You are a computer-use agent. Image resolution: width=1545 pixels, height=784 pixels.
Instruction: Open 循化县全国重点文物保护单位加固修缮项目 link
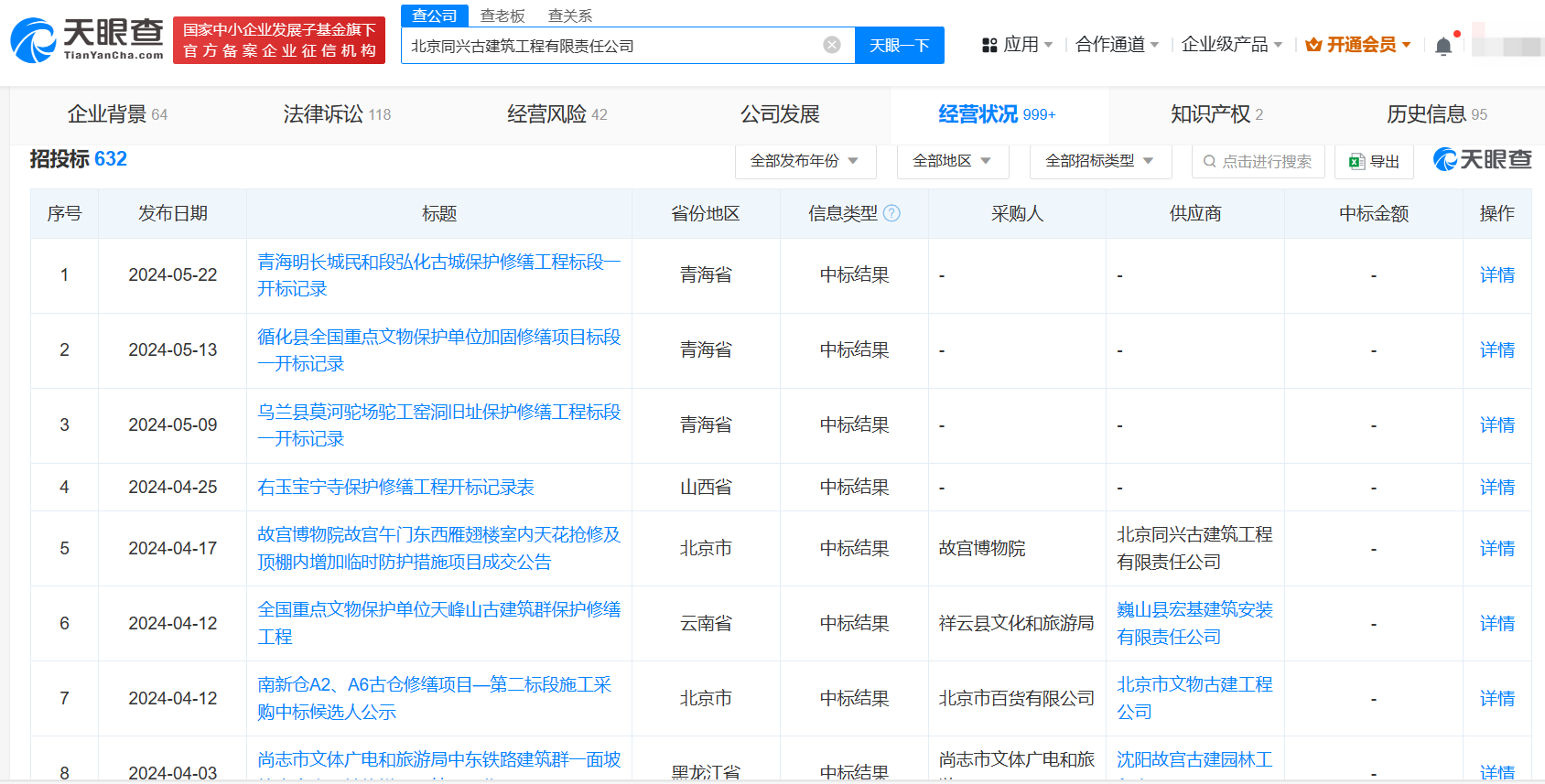[x=439, y=350]
